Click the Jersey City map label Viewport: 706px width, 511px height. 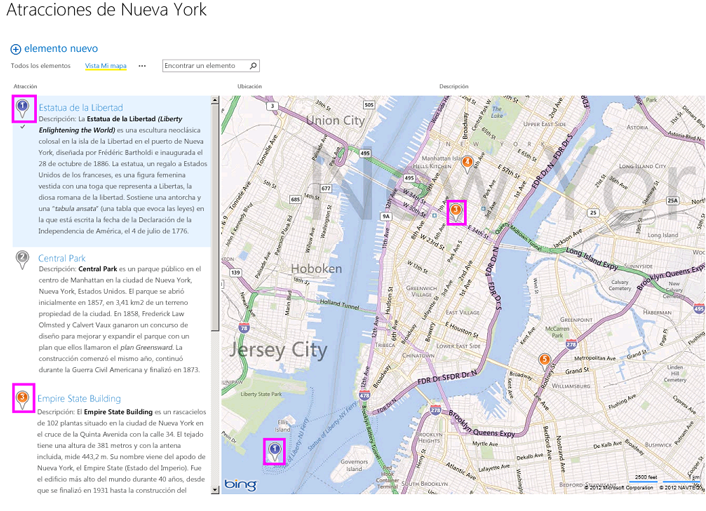tap(278, 350)
